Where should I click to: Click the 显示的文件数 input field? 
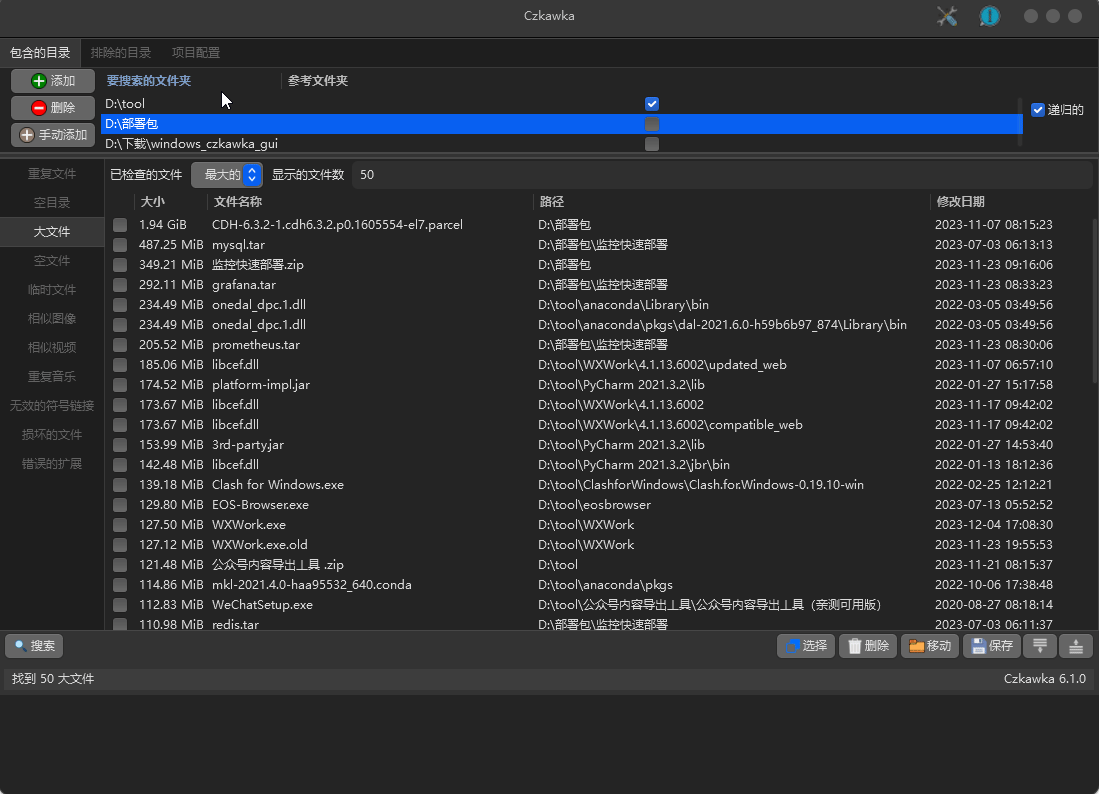click(720, 175)
